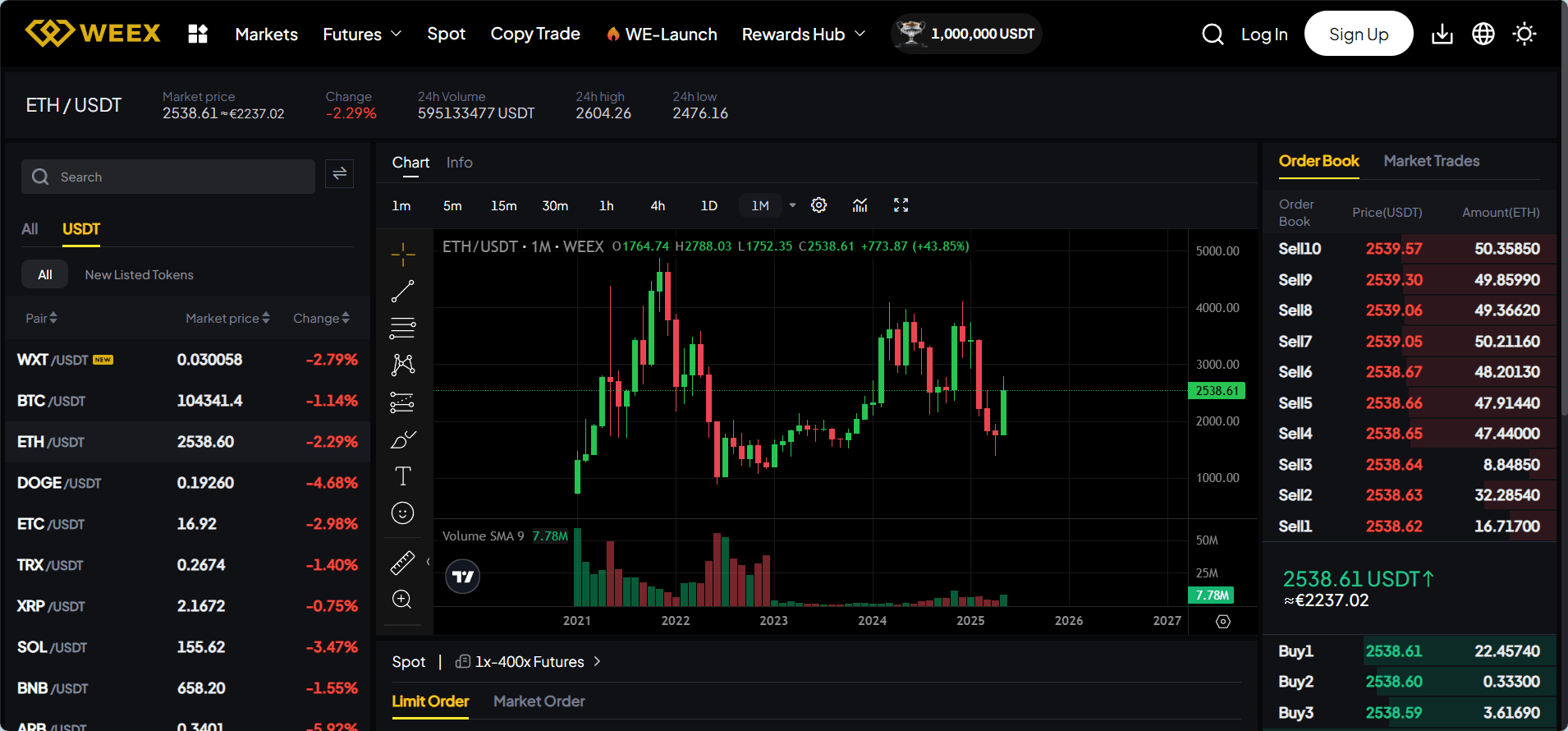Select the ruler measure tool

click(x=402, y=563)
